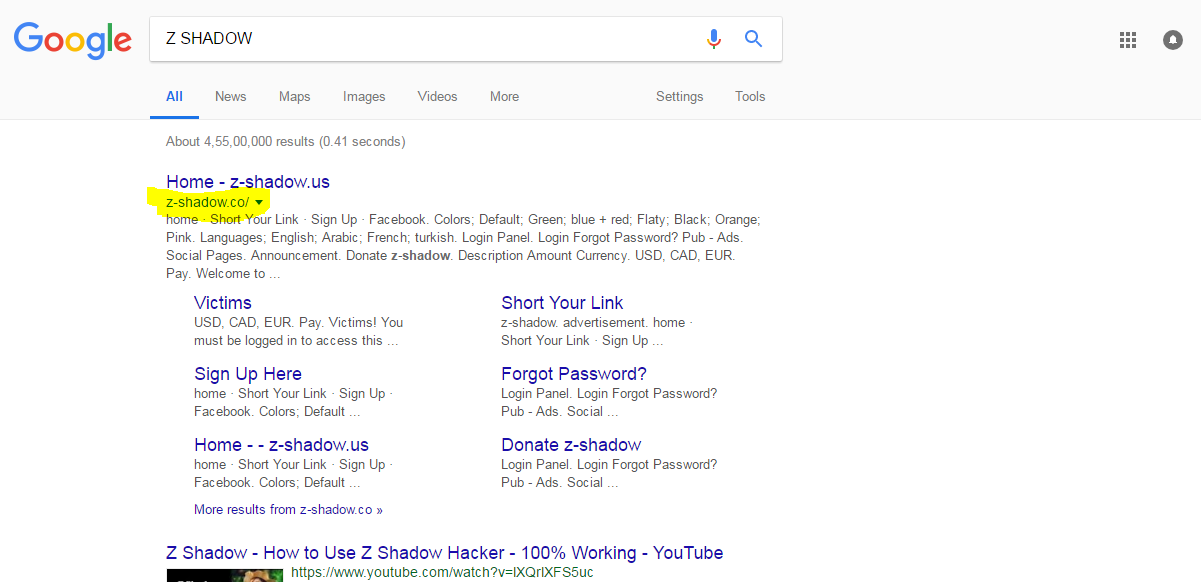The image size is (1201, 582).
Task: Click snippet text 'z-shadow. advertisement. home ·'
Action: [x=597, y=323]
